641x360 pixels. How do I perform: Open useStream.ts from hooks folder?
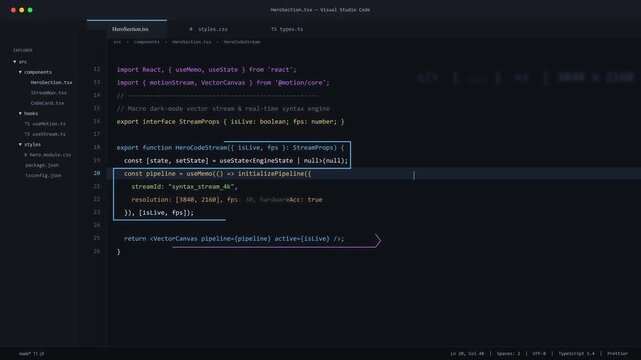pyautogui.click(x=49, y=134)
